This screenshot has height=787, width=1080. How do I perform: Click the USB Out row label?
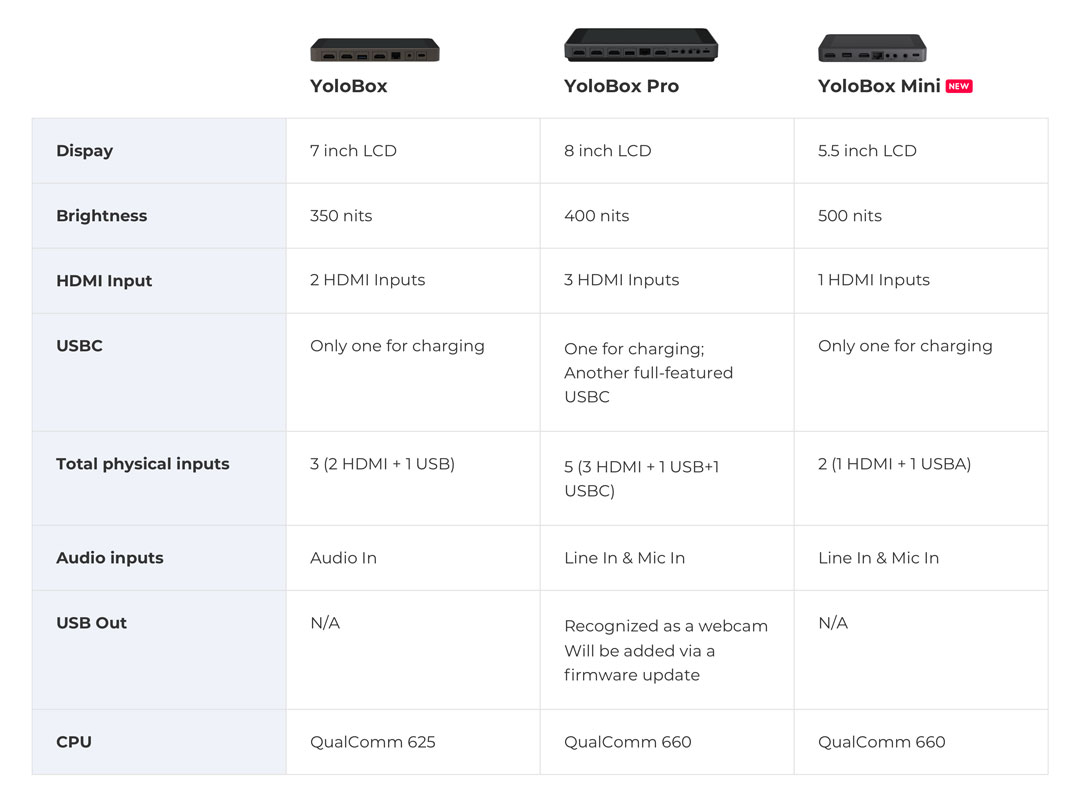92,623
